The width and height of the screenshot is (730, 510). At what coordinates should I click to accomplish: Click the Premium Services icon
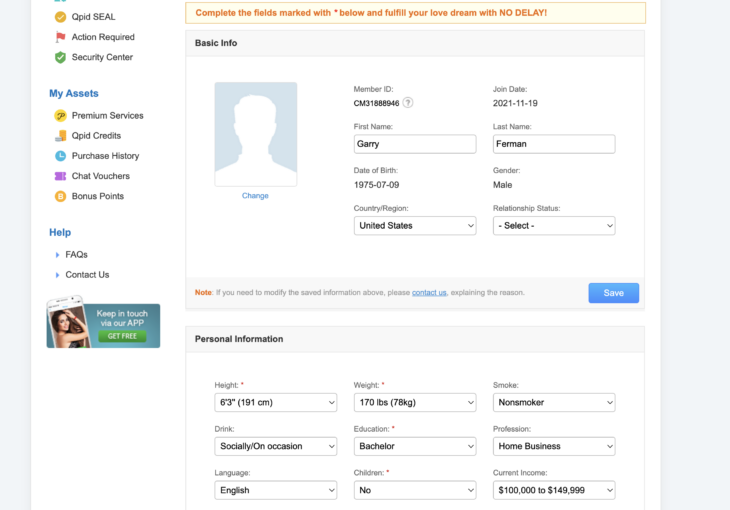tap(61, 116)
